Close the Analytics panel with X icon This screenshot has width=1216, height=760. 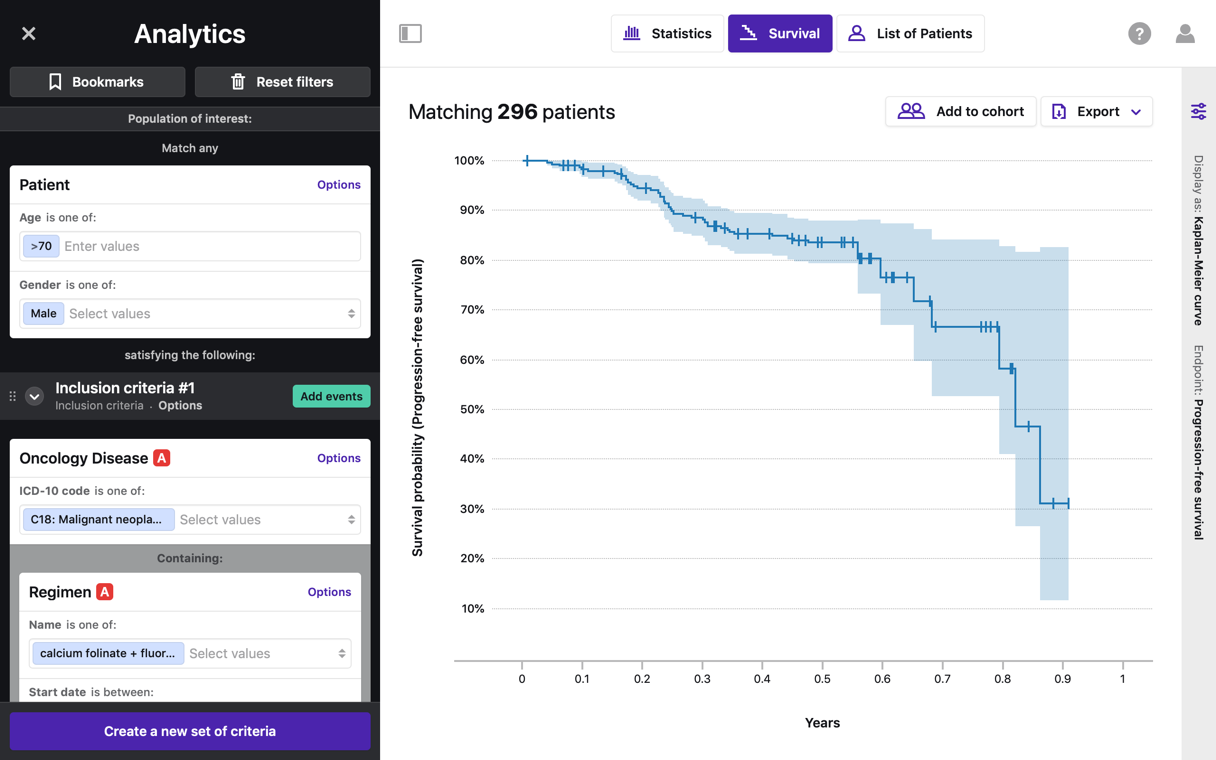pos(29,34)
